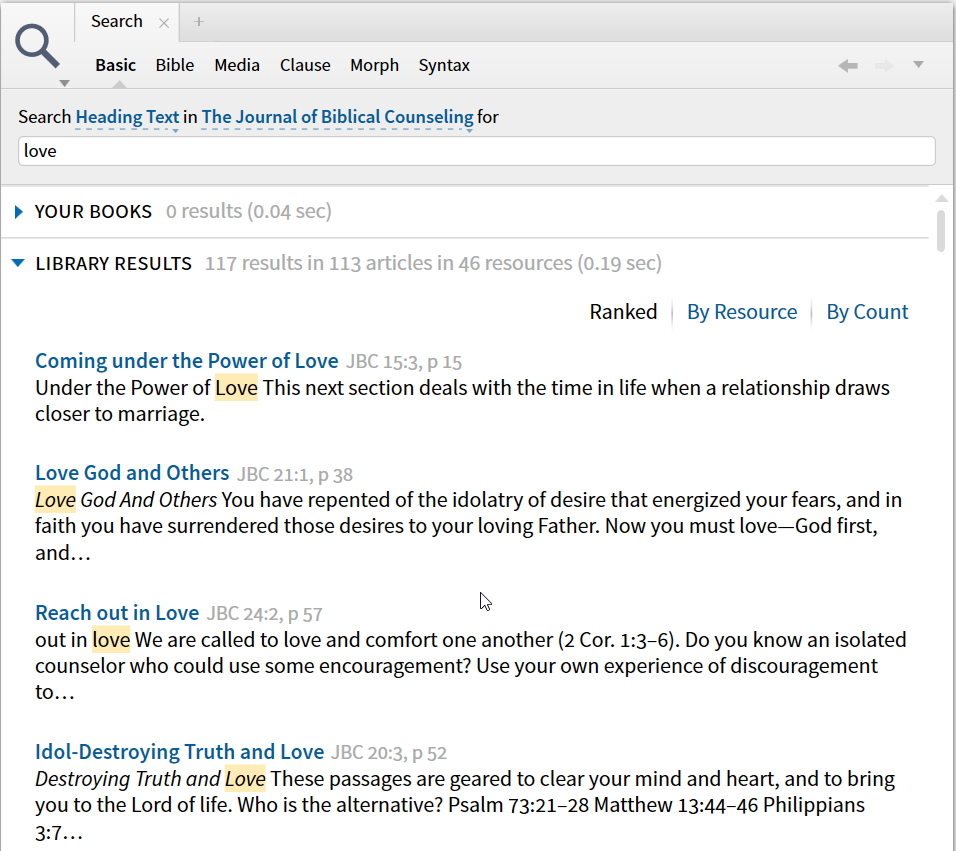Click the 'JBC 21:1, p 38' reference
Screen dimensions: 956x851
click(x=294, y=474)
